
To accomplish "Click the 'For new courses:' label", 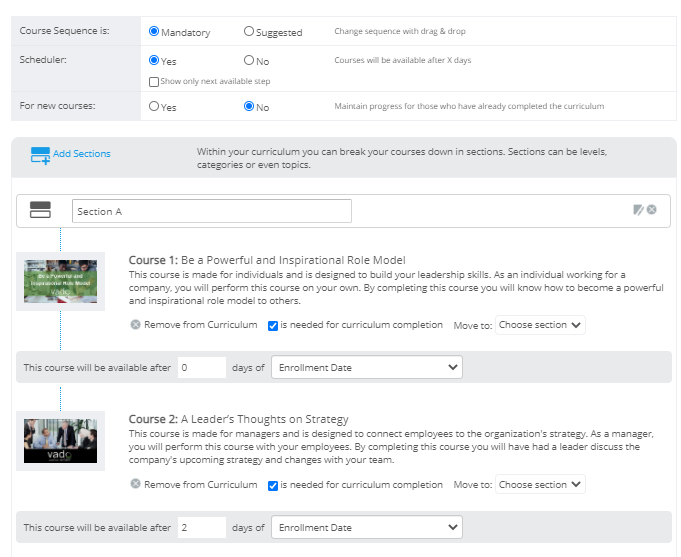I will coord(57,106).
